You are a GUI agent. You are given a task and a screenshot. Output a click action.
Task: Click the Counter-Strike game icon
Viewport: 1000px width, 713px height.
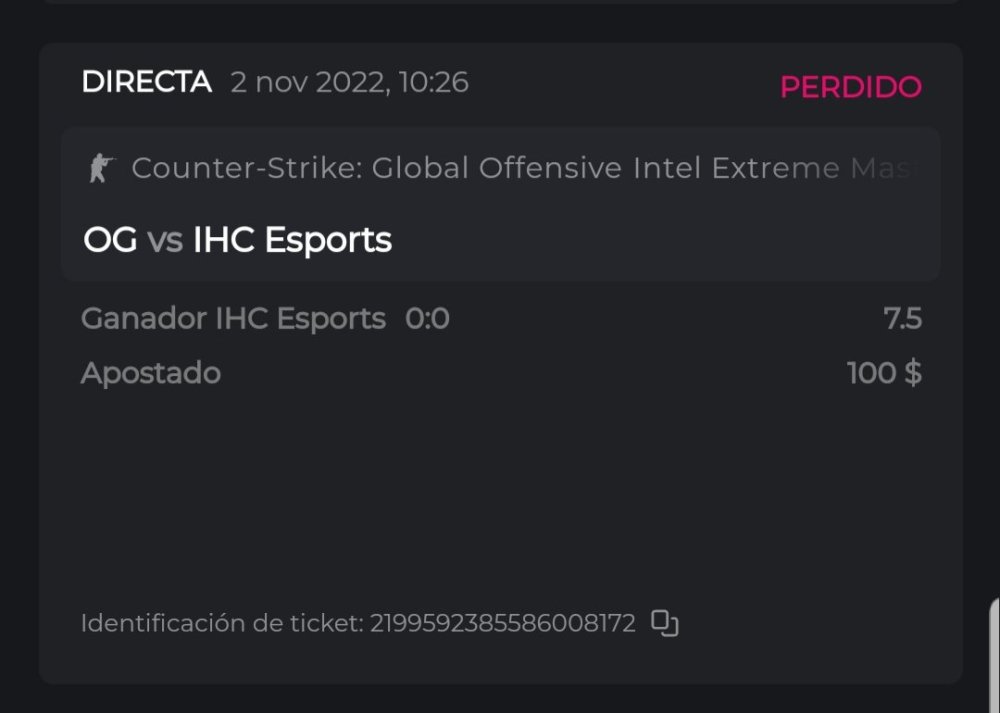click(101, 168)
